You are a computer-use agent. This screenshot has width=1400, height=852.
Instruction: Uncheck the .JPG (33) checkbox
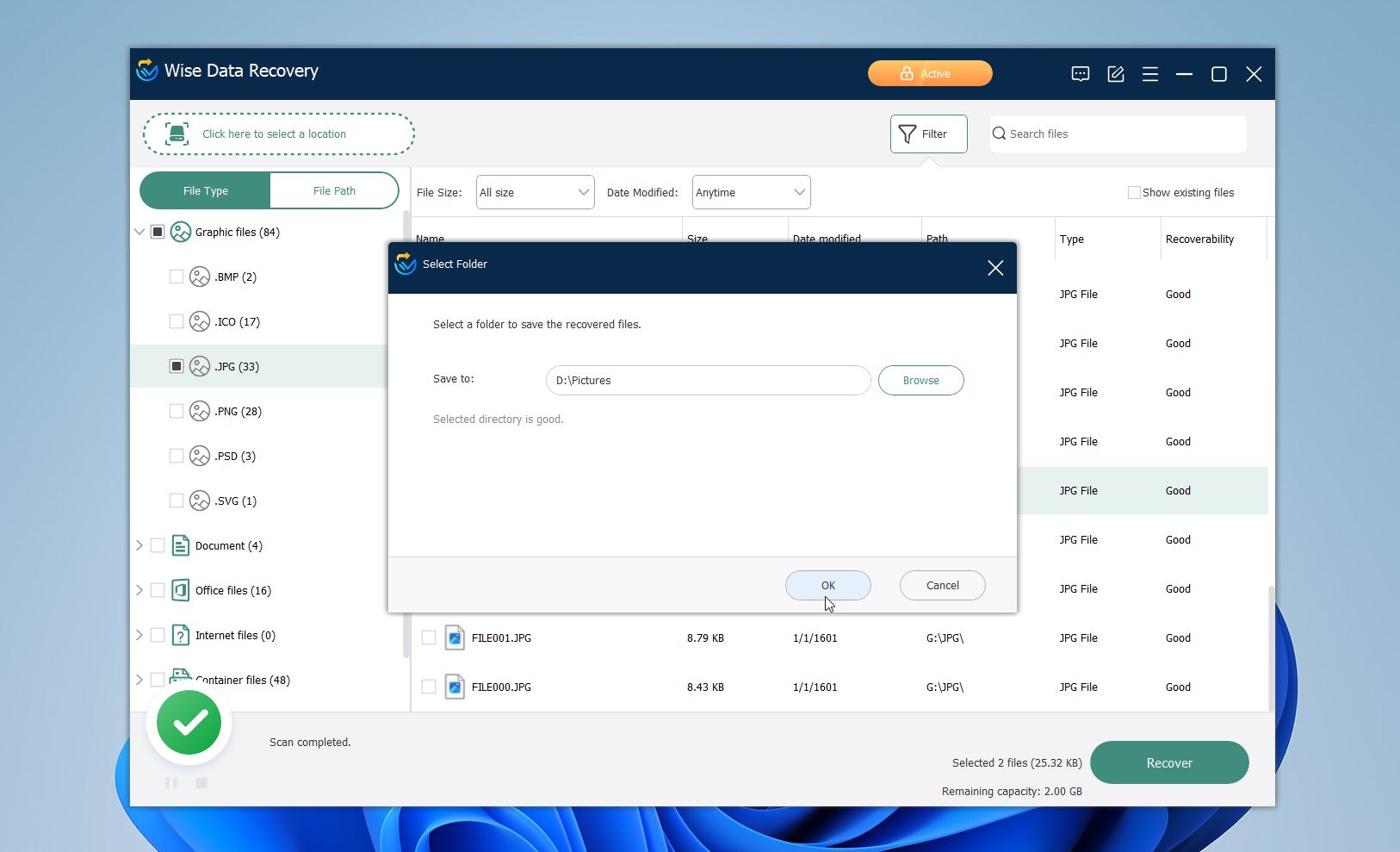click(x=176, y=366)
